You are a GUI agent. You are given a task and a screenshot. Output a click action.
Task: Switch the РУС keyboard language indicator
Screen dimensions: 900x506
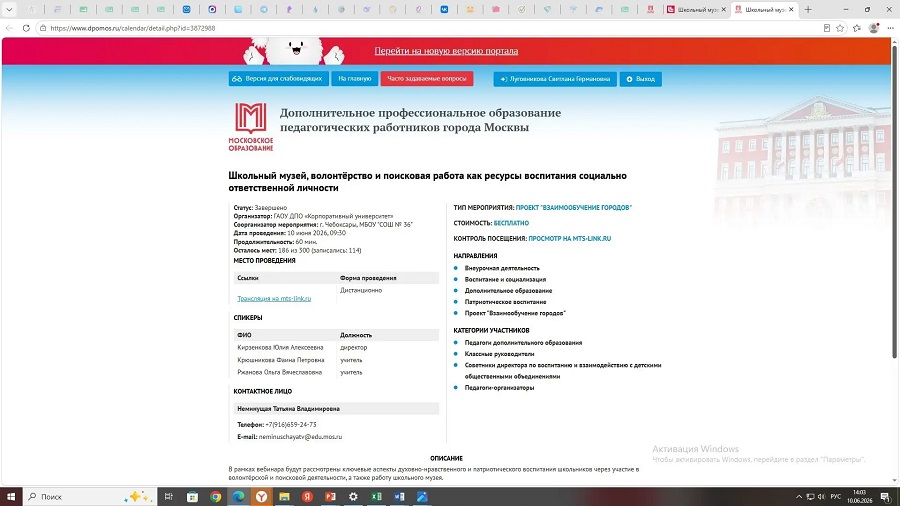pyautogui.click(x=836, y=497)
